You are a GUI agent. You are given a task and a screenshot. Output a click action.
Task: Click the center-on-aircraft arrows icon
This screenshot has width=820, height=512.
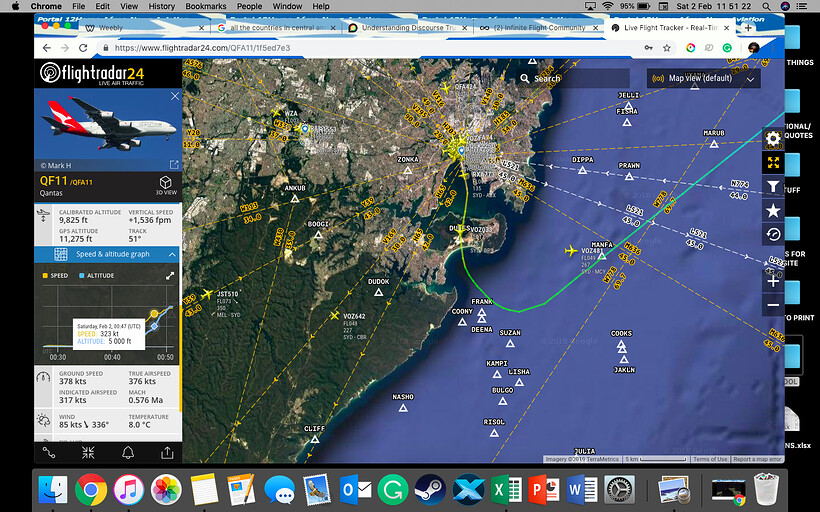coord(88,453)
